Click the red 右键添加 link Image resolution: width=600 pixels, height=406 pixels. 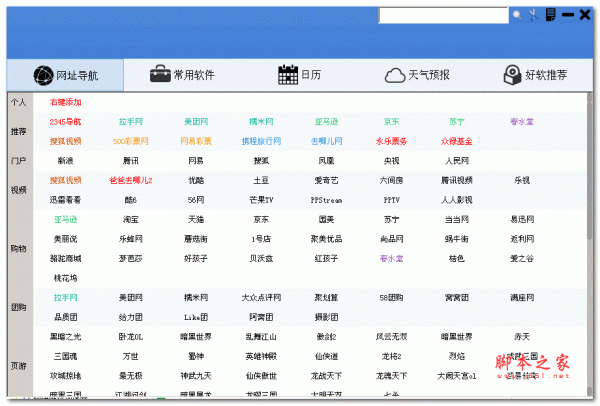[x=65, y=102]
